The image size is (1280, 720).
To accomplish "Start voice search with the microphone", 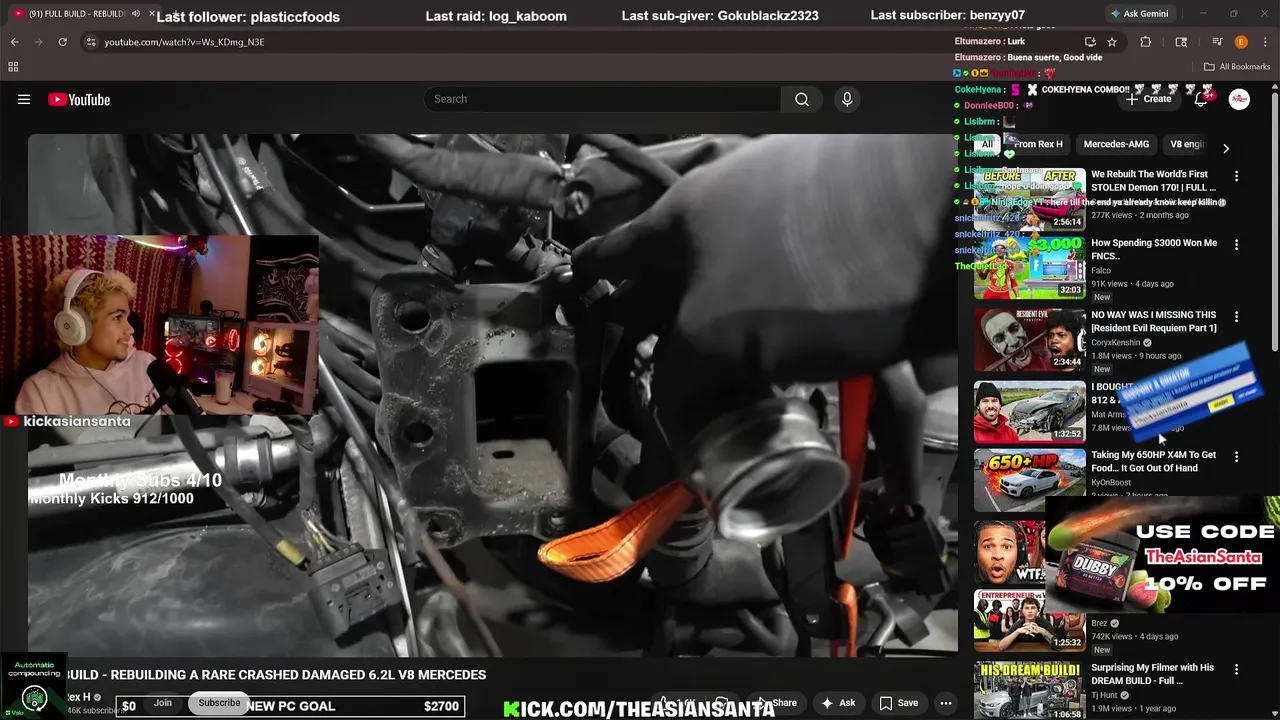I will (847, 99).
